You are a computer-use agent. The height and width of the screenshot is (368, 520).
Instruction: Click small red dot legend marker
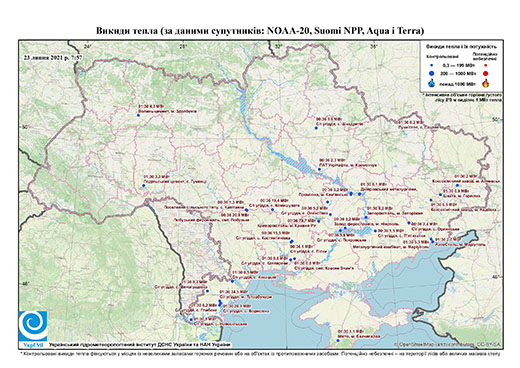pyautogui.click(x=486, y=66)
